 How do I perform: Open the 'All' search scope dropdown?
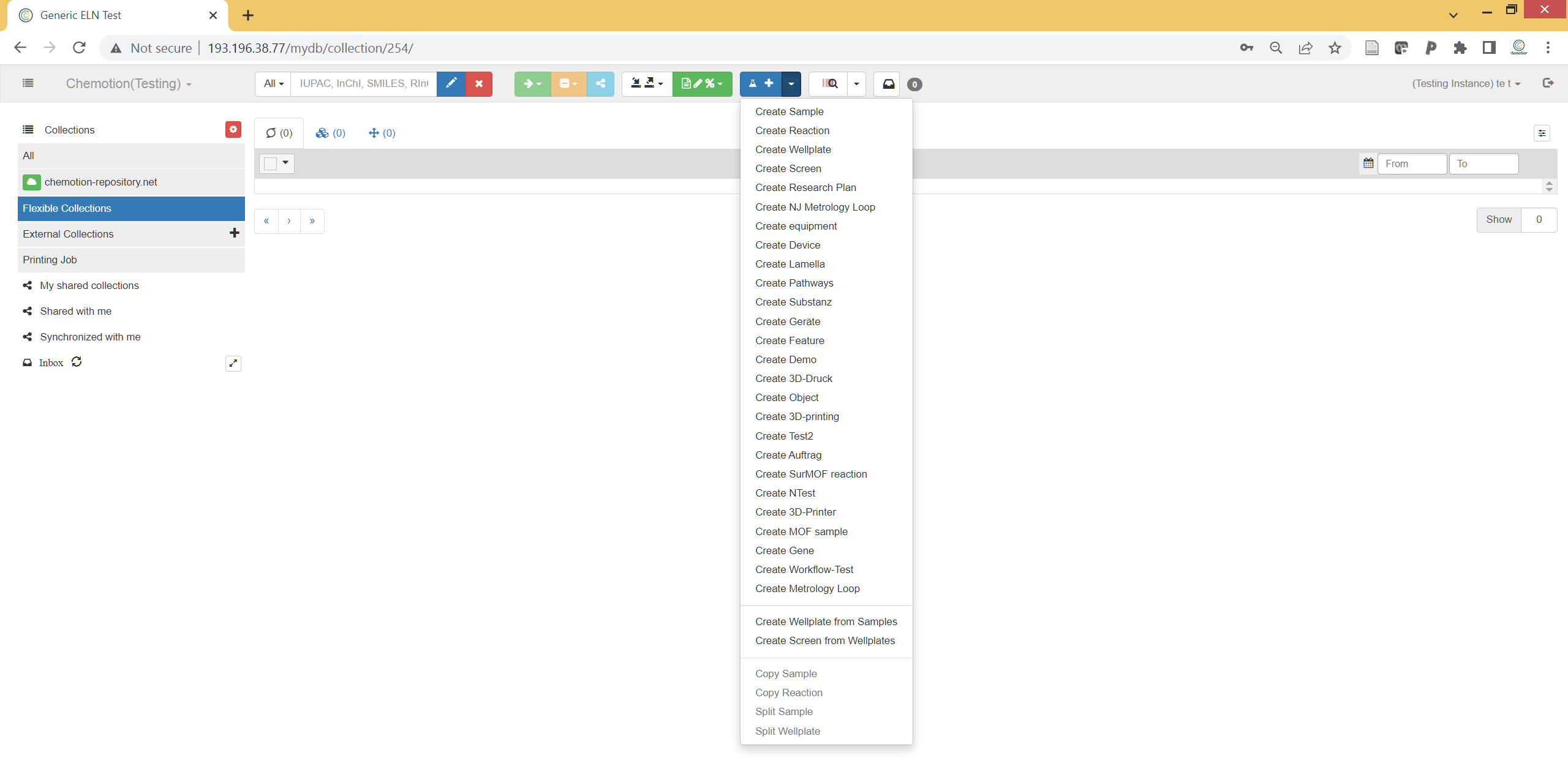(x=273, y=84)
